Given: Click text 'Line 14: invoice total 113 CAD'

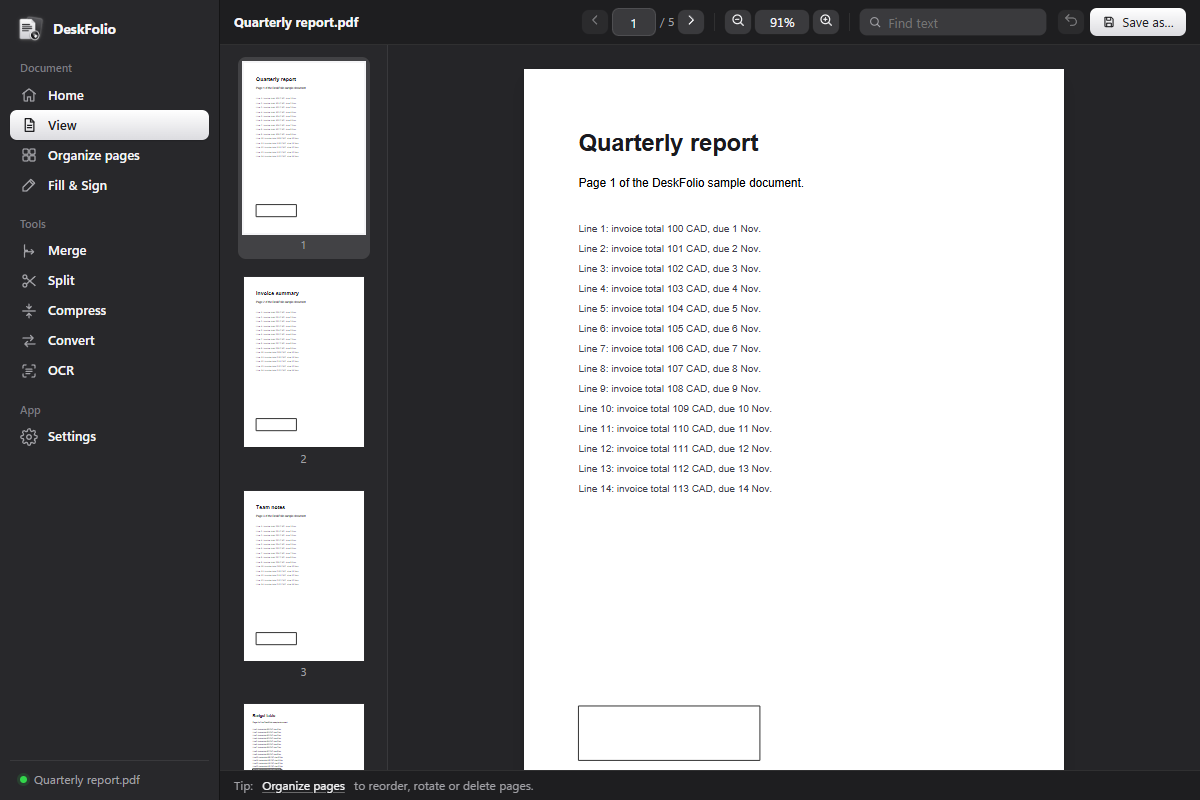Looking at the screenshot, I should 646,489.
